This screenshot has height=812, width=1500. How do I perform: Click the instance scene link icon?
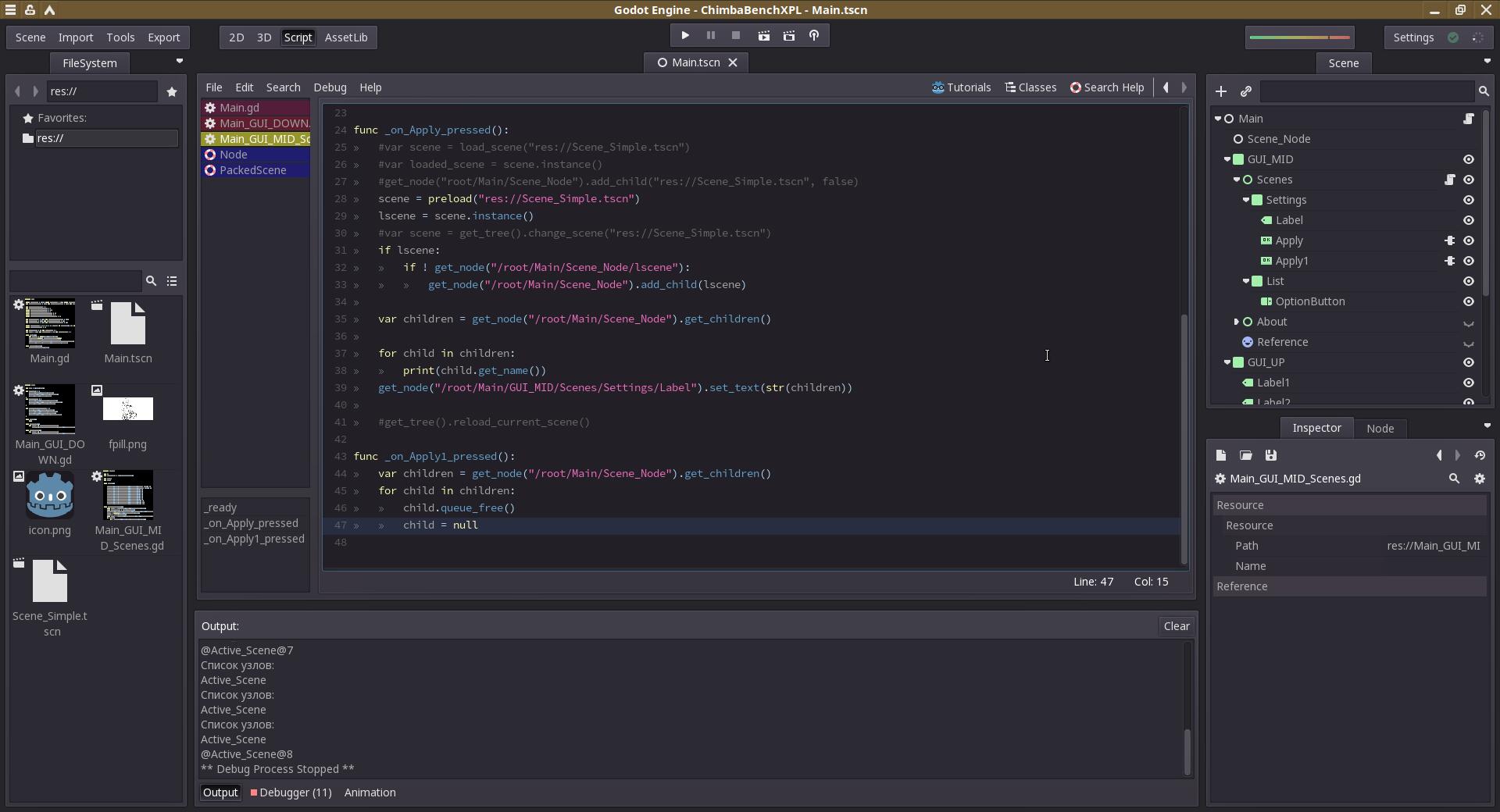coord(1246,91)
